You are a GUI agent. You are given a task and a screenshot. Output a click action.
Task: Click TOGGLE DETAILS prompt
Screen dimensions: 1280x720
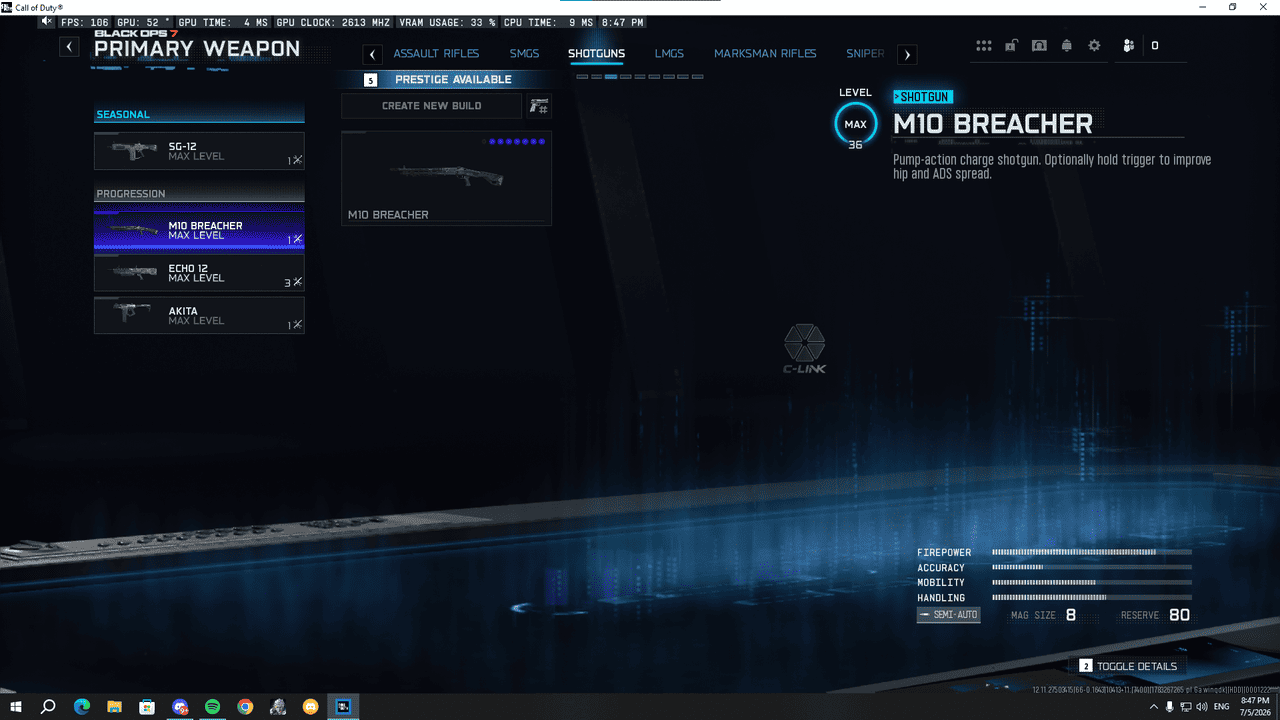tap(1128, 666)
